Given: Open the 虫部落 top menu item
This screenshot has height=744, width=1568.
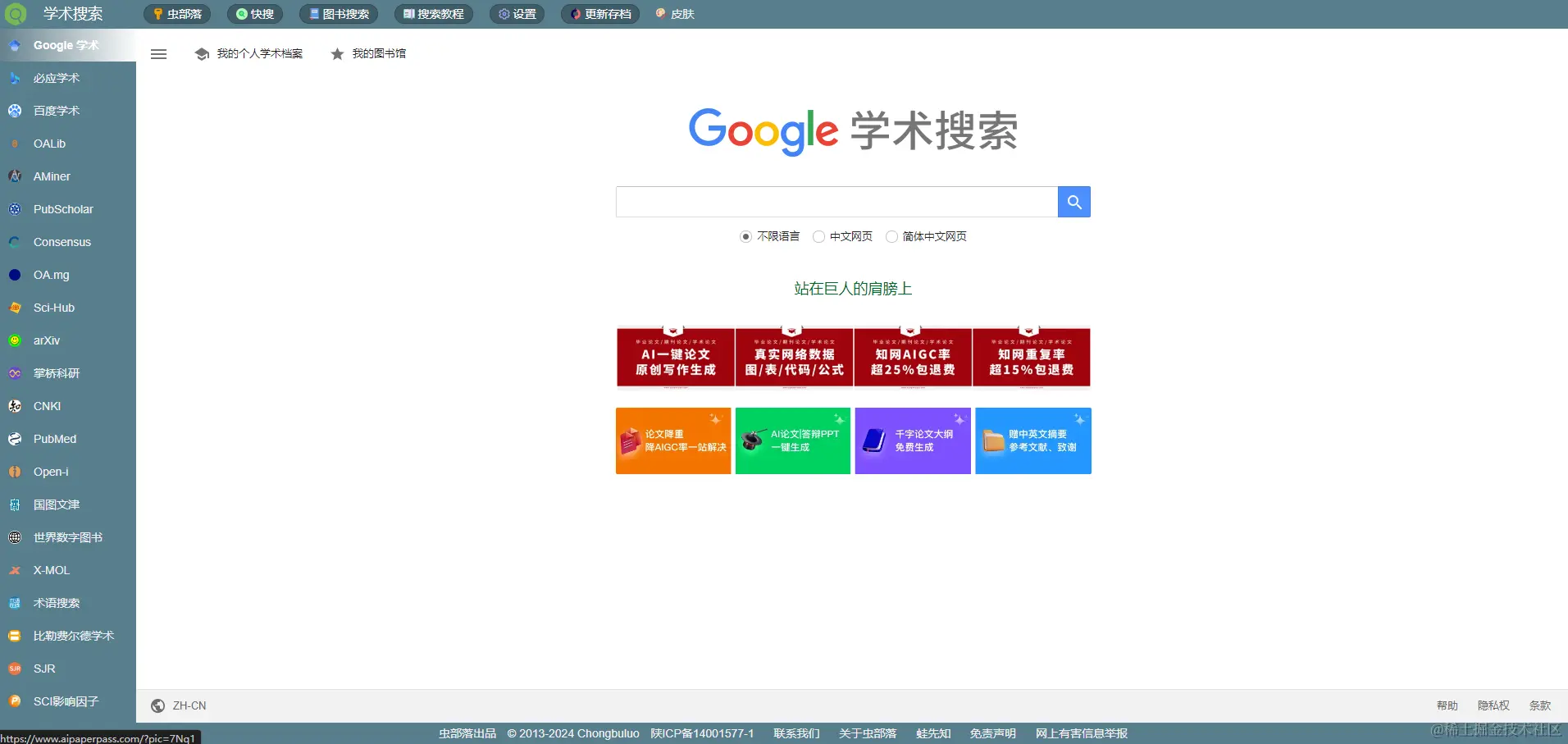Looking at the screenshot, I should pos(177,14).
